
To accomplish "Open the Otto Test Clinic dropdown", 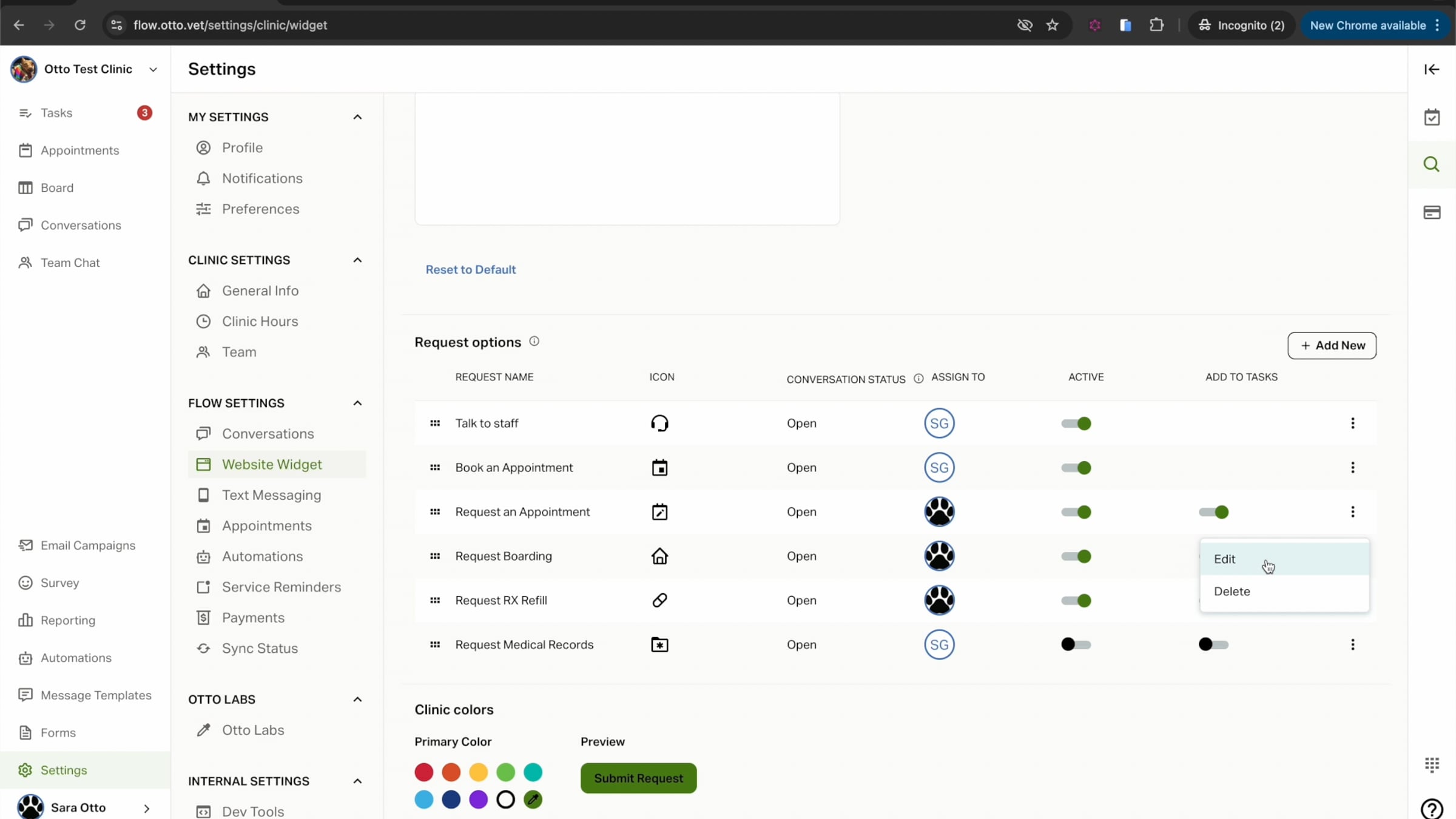I will click(153, 69).
